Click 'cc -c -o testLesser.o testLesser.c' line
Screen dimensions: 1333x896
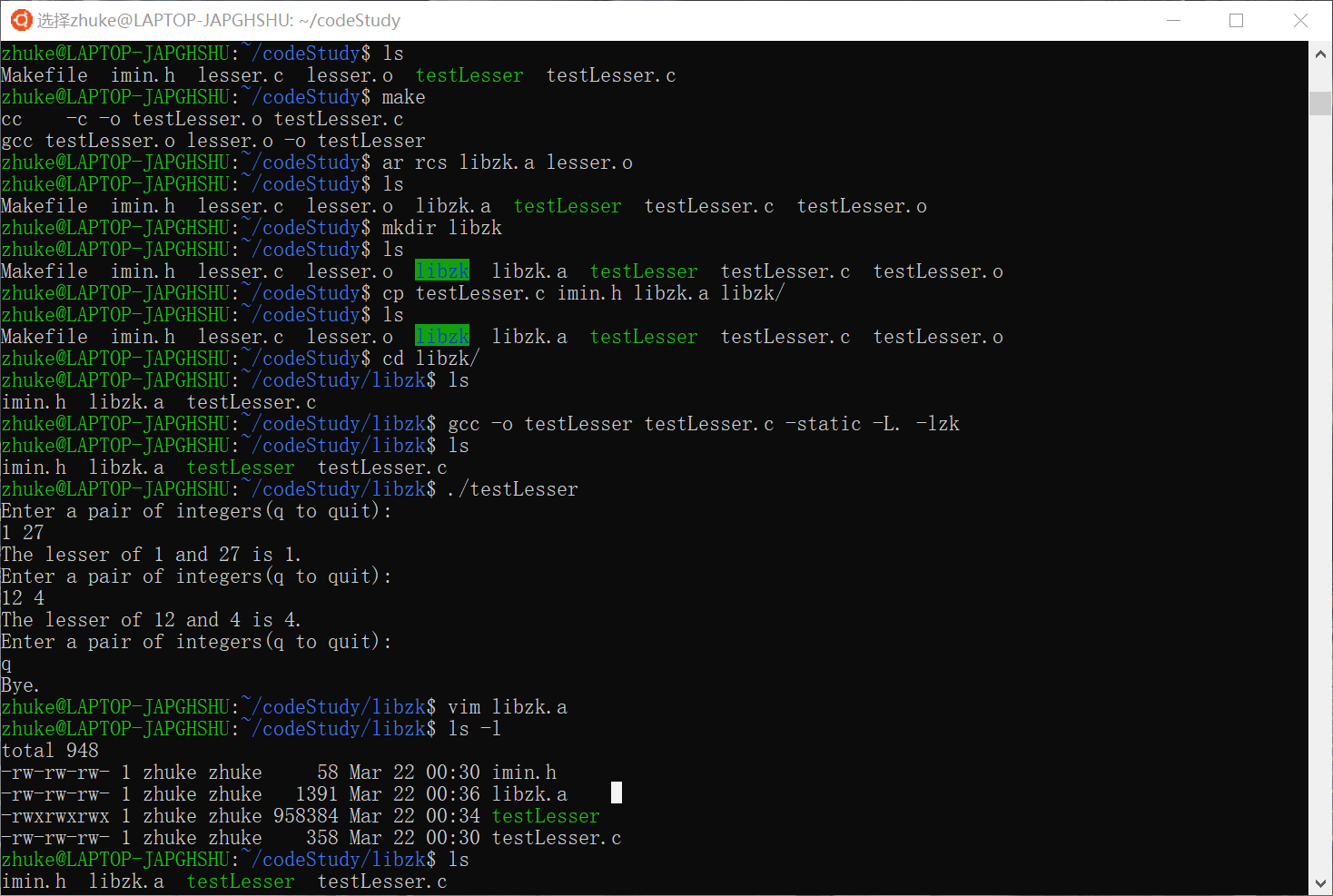tap(202, 119)
